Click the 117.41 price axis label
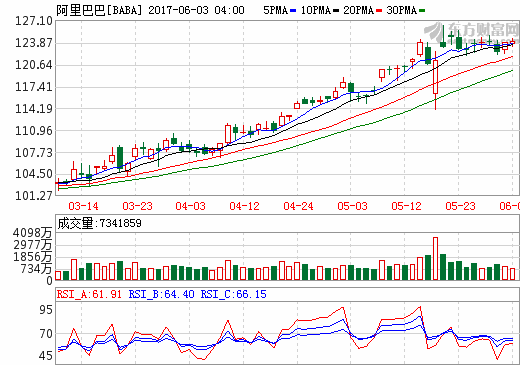Viewport: 520px width, 365px height. tap(34, 87)
